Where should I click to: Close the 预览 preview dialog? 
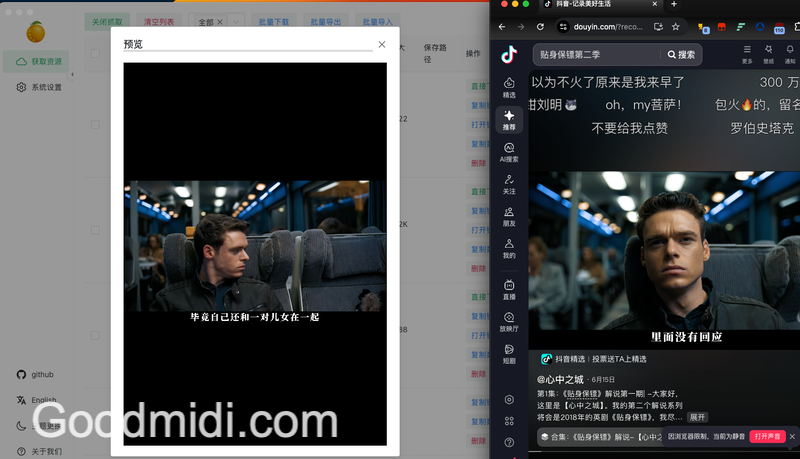pyautogui.click(x=382, y=44)
